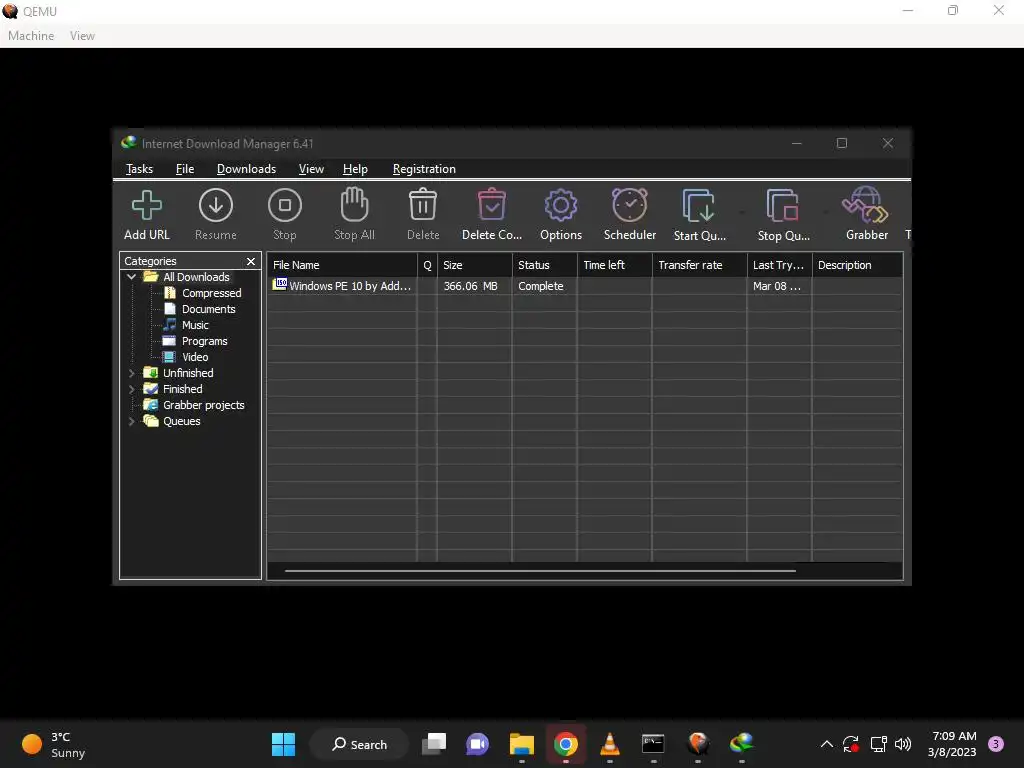Click the Mar 08 last try cell
The image size is (1024, 768).
point(776,286)
